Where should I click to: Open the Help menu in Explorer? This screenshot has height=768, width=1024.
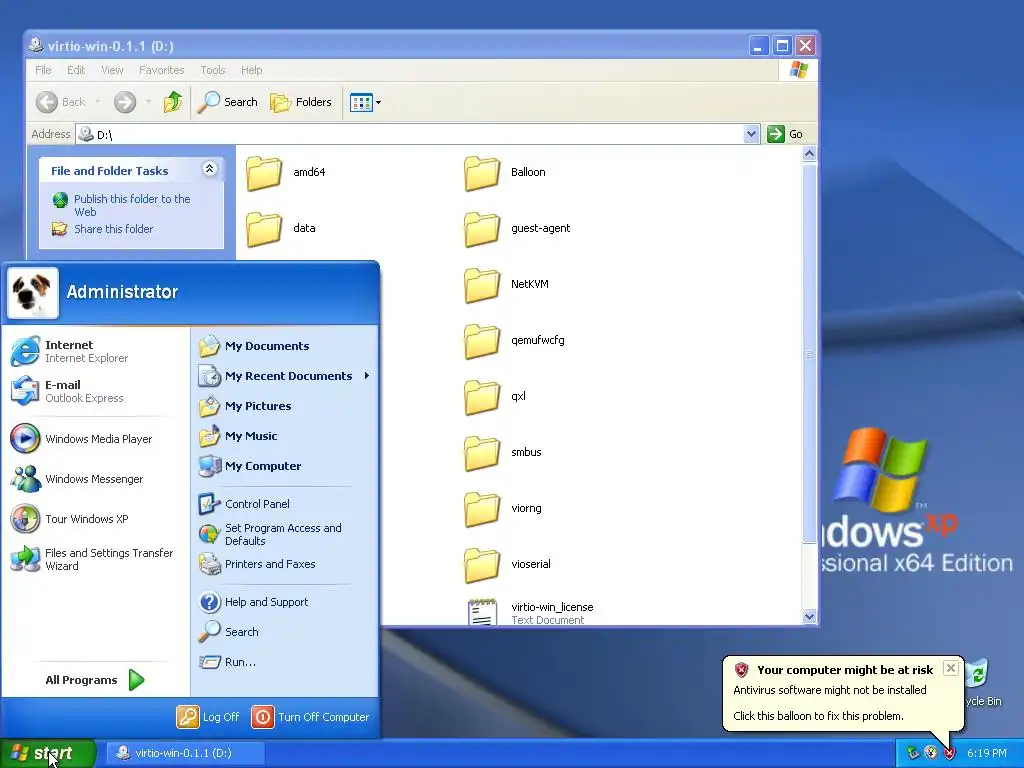click(251, 70)
